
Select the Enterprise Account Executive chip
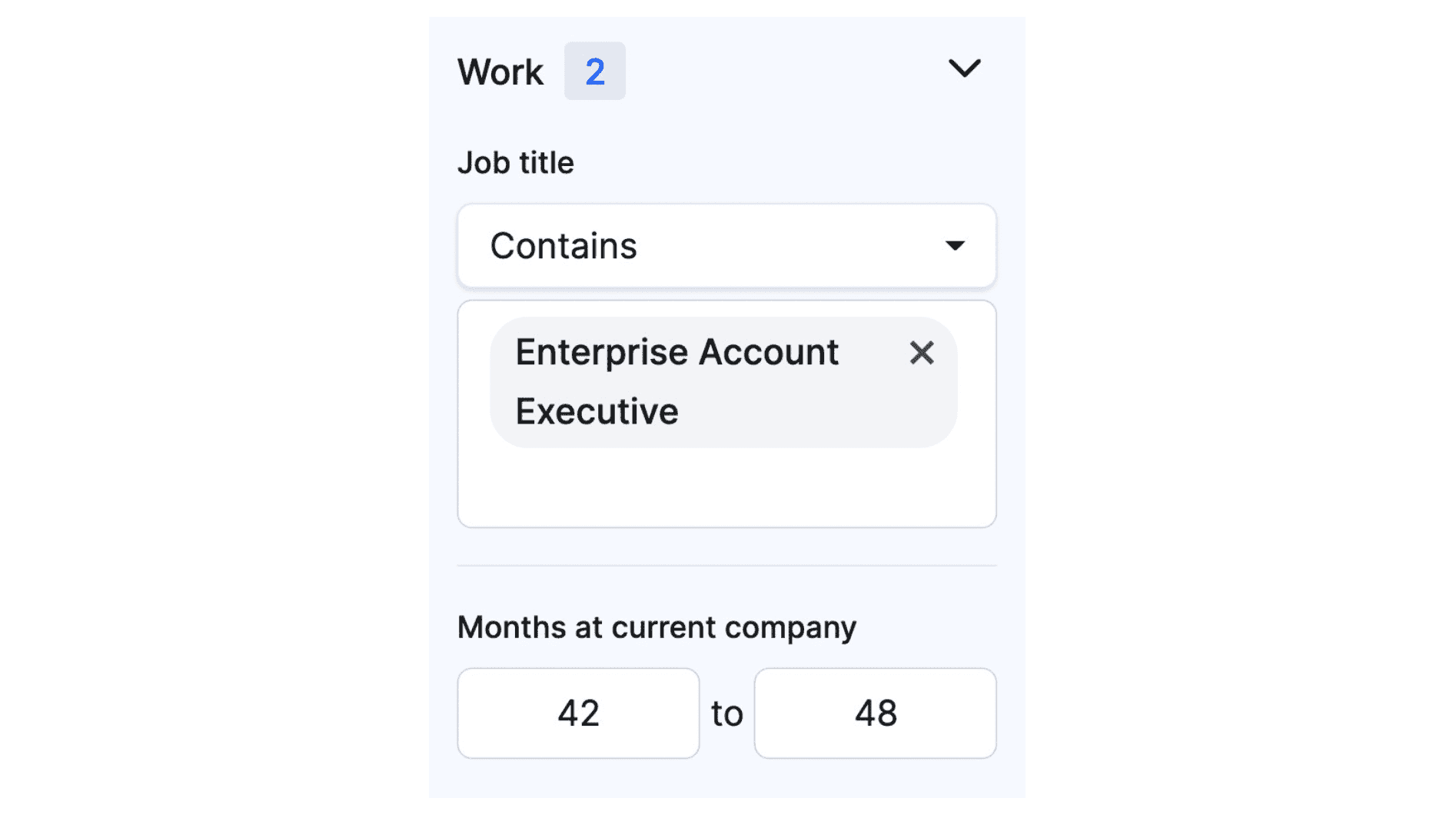click(x=676, y=381)
